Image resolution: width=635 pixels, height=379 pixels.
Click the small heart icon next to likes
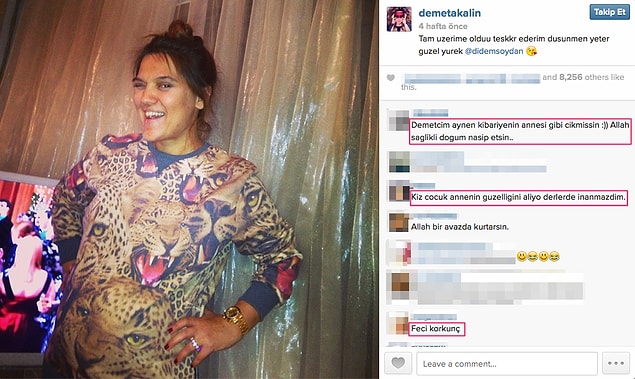[390, 78]
